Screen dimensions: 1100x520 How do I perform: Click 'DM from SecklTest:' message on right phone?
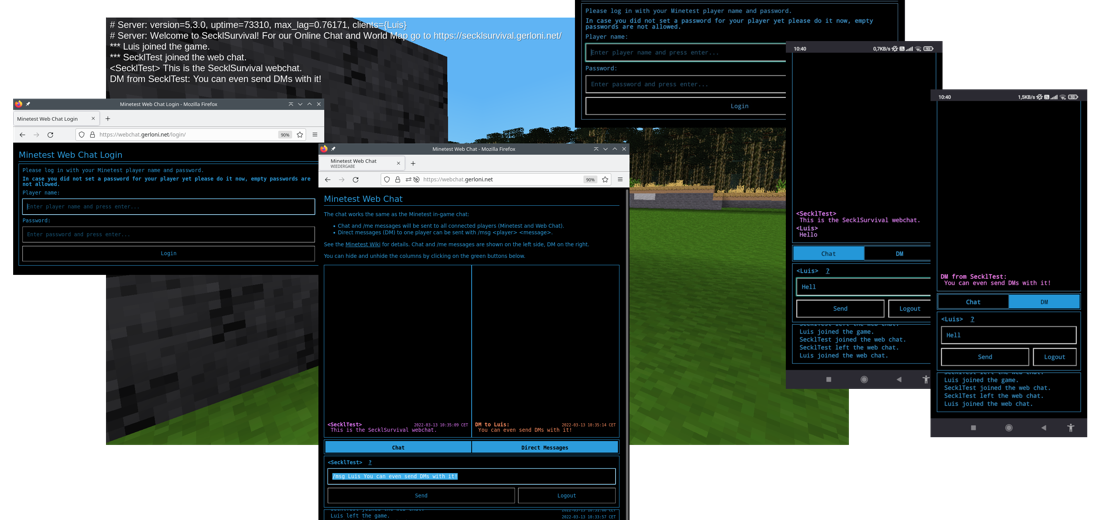973,276
